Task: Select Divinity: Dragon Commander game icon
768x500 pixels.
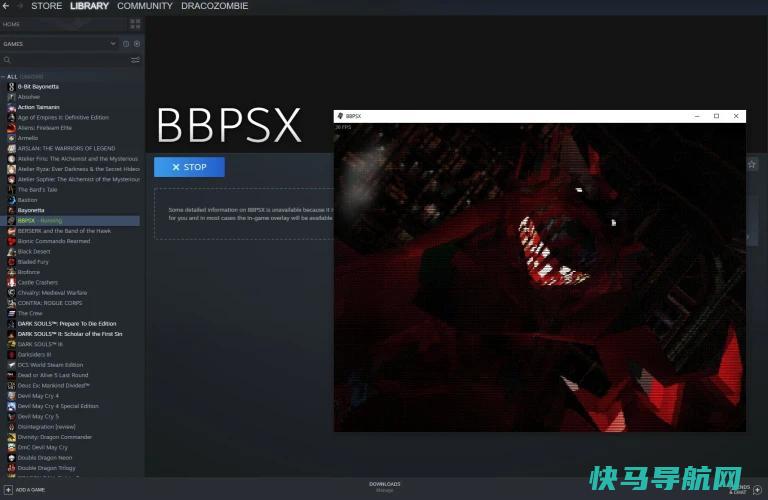Action: coord(11,437)
